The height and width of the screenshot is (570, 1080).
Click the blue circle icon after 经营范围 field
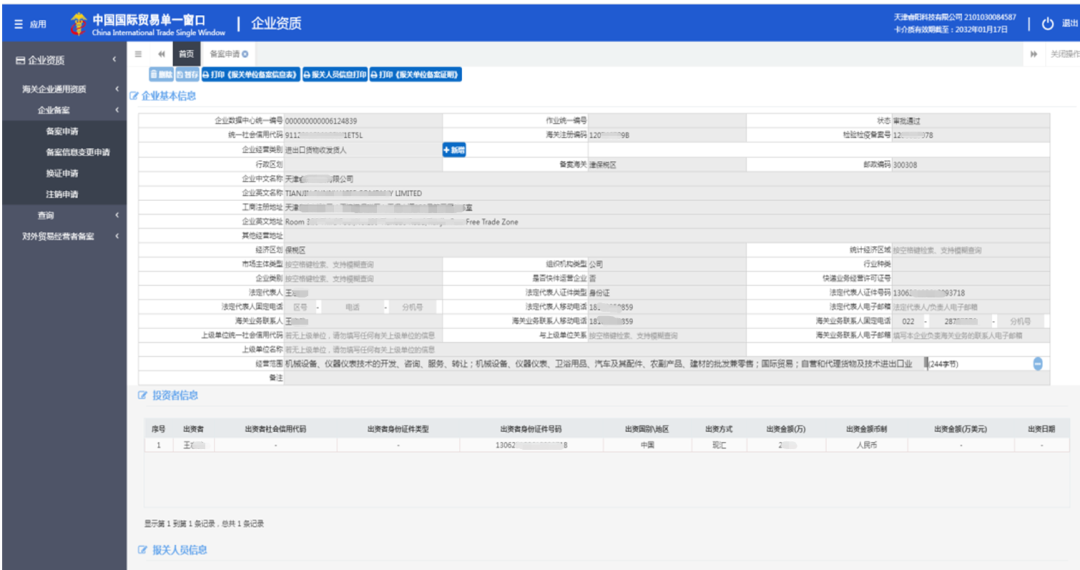(x=1037, y=363)
